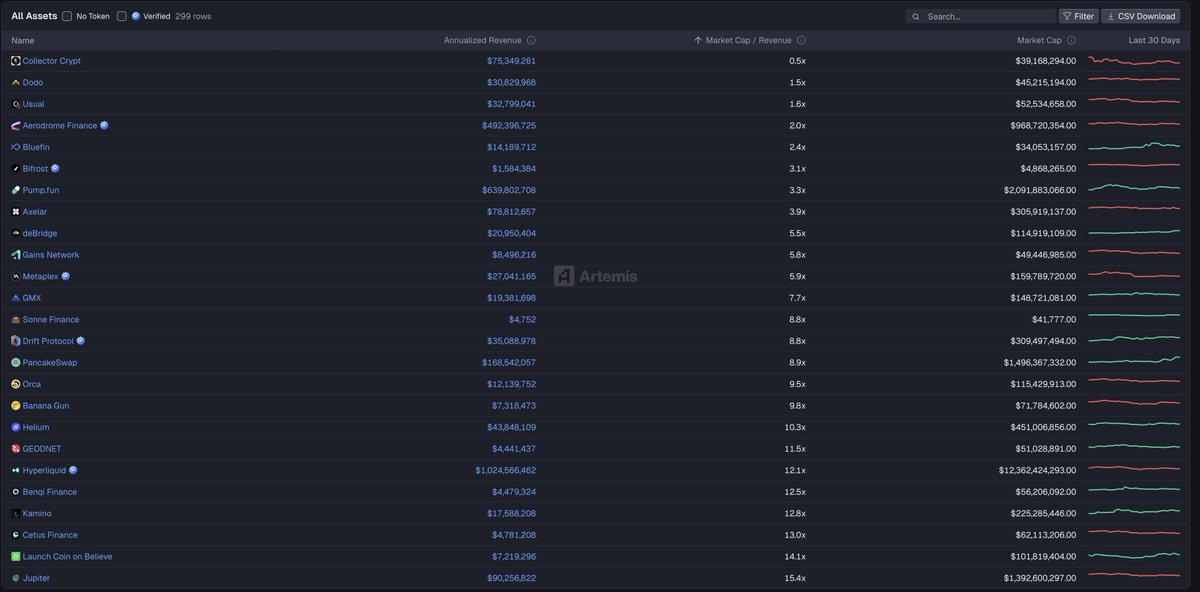
Task: Click Hyperliquid's 30-day sparkline chart
Action: pyautogui.click(x=1134, y=469)
